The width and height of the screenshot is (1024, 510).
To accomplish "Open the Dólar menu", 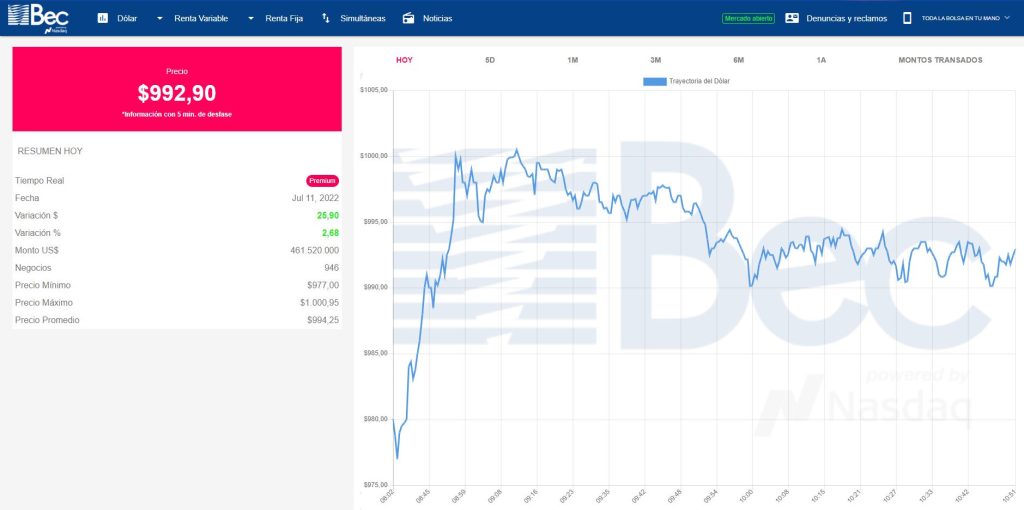I will click(127, 18).
